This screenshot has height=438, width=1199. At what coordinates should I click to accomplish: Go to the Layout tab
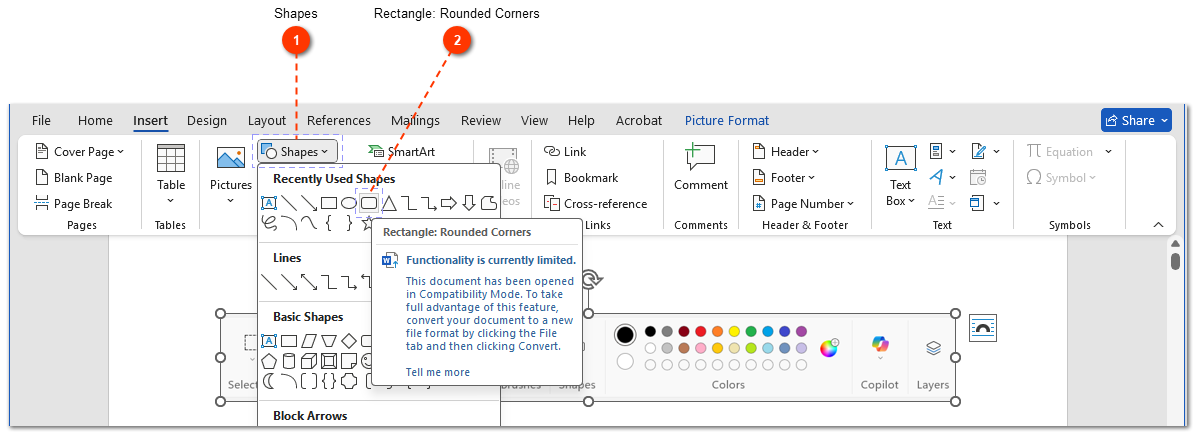pos(267,120)
